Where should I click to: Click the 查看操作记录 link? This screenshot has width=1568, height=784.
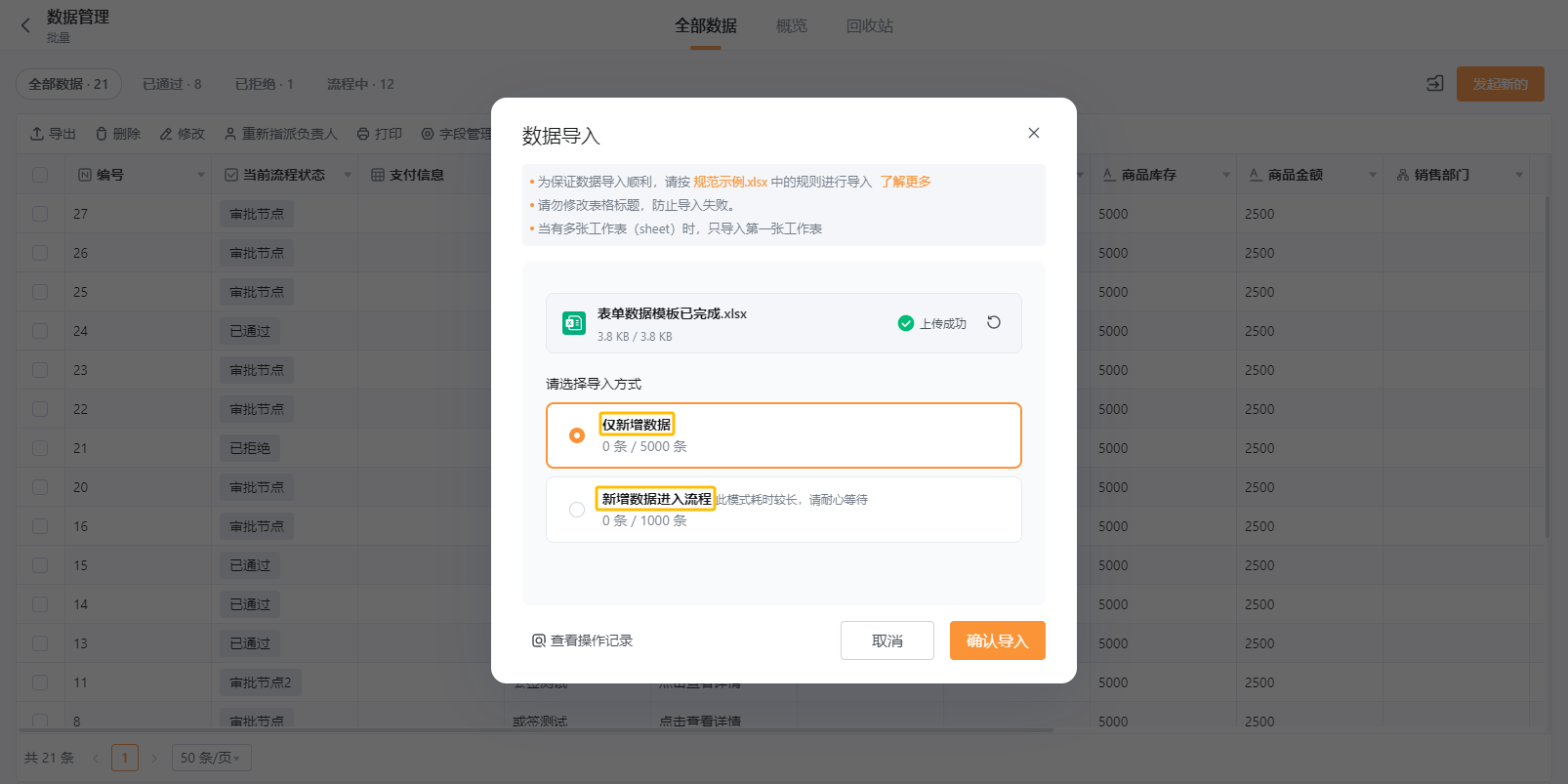[583, 640]
